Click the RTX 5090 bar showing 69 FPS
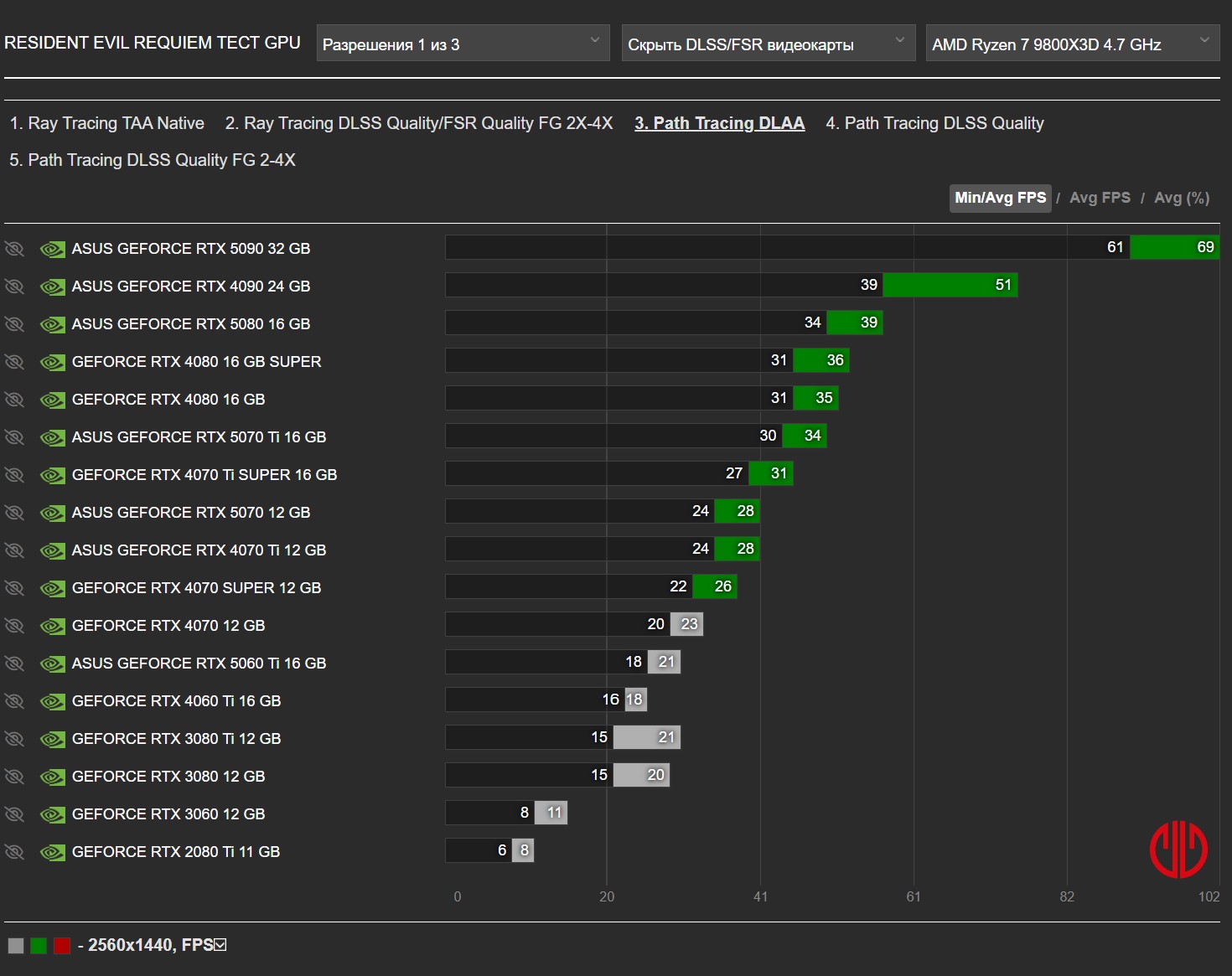Image resolution: width=1232 pixels, height=976 pixels. 1173,247
